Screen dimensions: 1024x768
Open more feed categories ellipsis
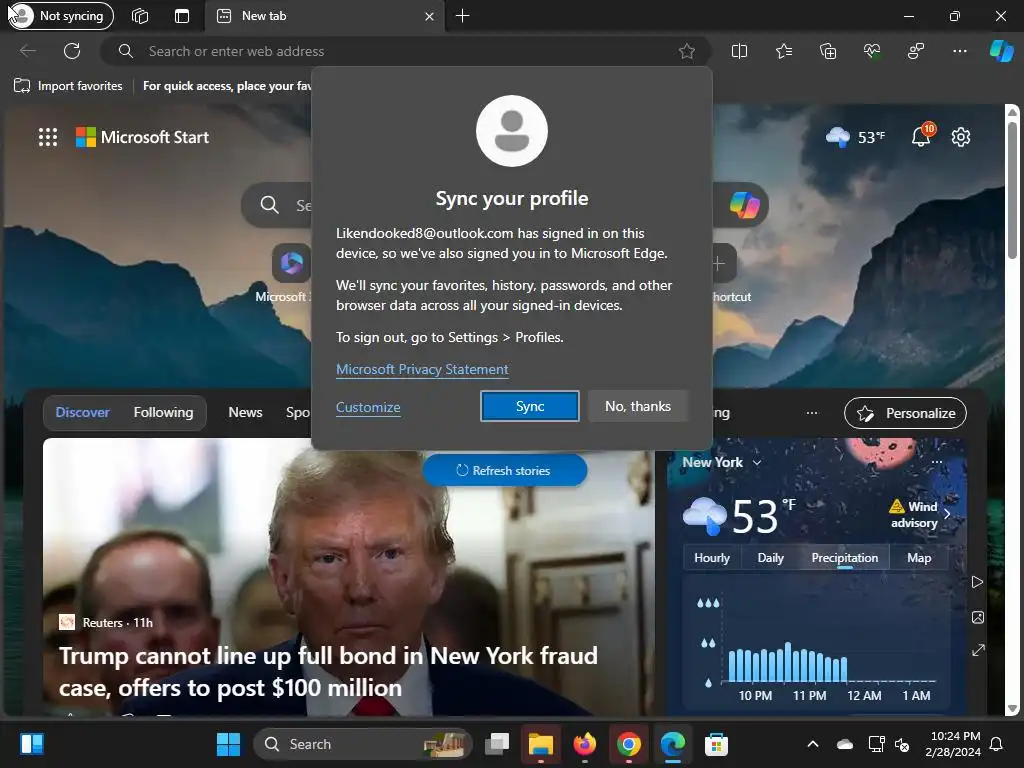coord(812,413)
